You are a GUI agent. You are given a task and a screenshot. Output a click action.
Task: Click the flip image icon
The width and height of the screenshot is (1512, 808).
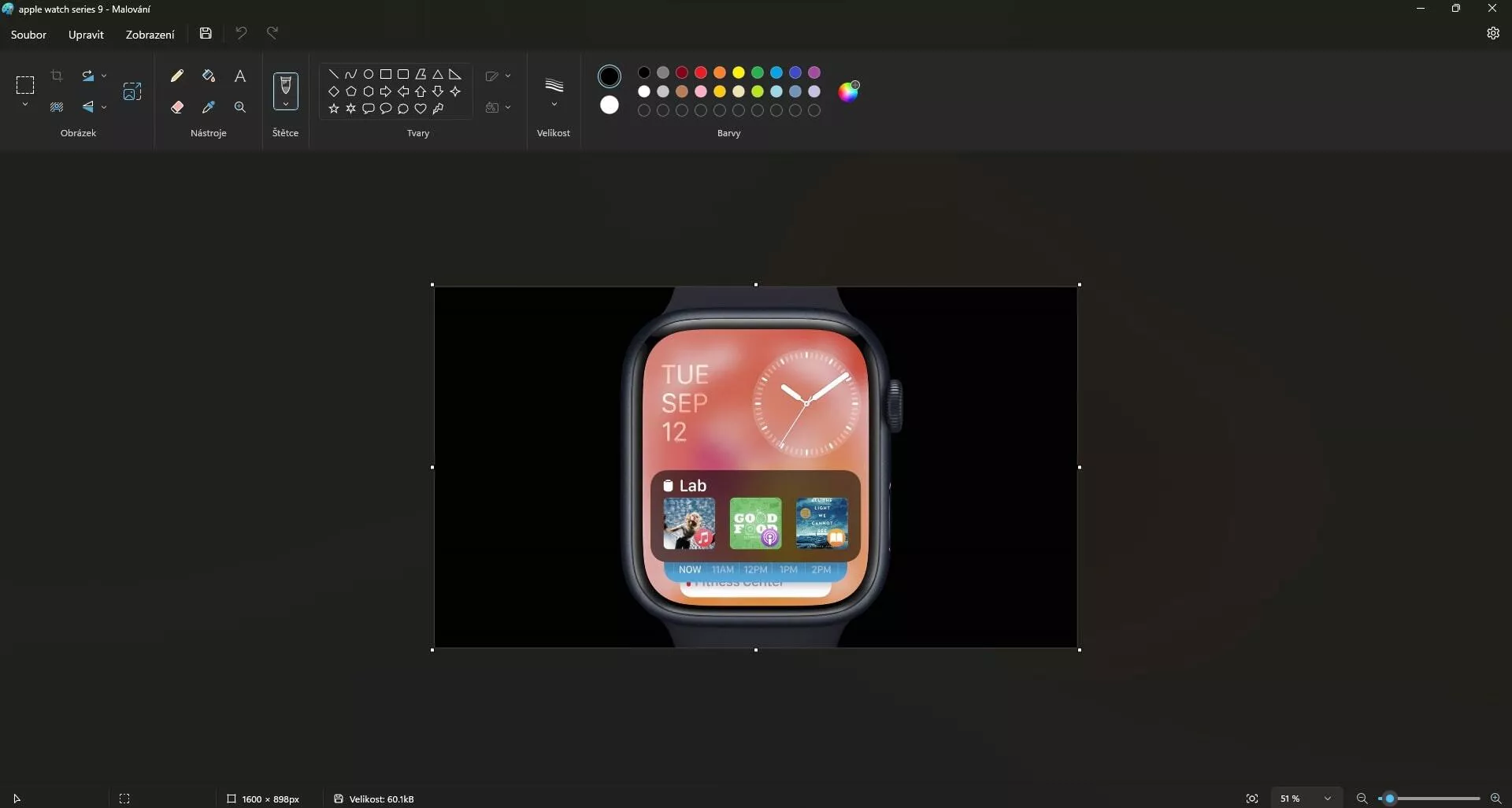pyautogui.click(x=88, y=107)
